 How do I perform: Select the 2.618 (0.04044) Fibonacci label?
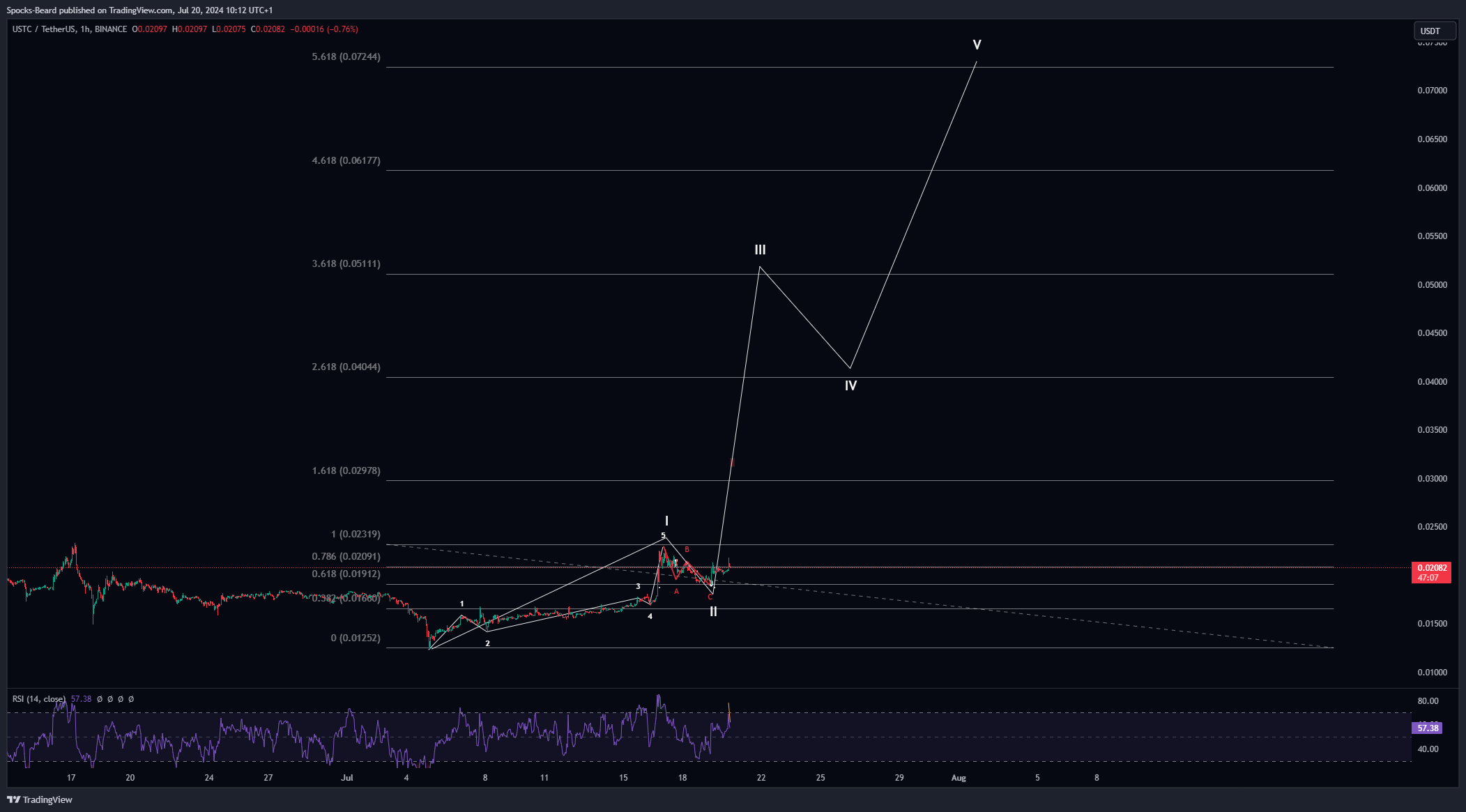pyautogui.click(x=346, y=367)
